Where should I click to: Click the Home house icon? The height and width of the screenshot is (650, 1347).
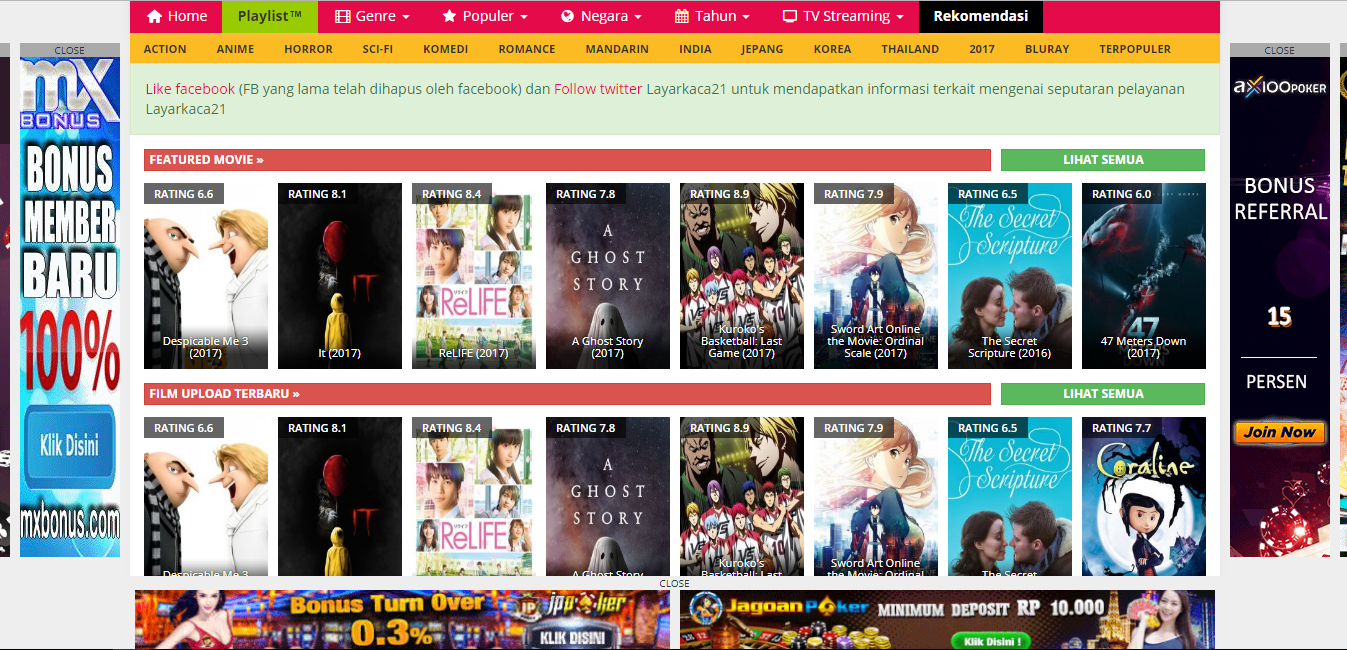(x=153, y=16)
